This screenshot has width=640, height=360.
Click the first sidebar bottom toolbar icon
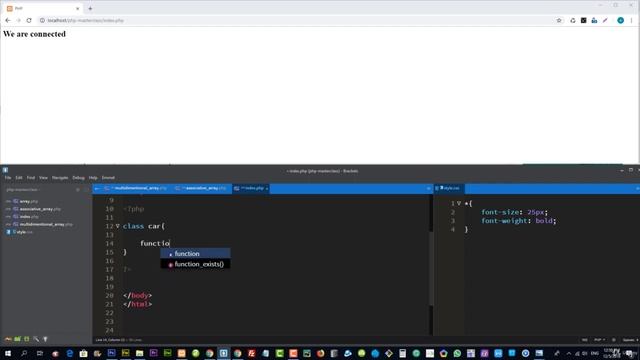(8, 339)
